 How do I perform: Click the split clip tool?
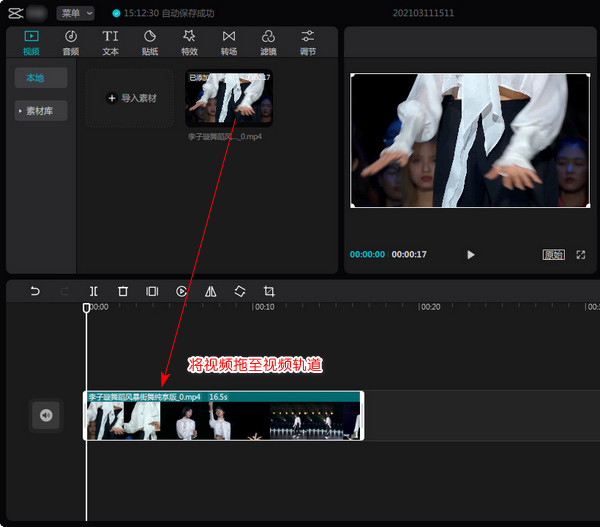(x=94, y=291)
